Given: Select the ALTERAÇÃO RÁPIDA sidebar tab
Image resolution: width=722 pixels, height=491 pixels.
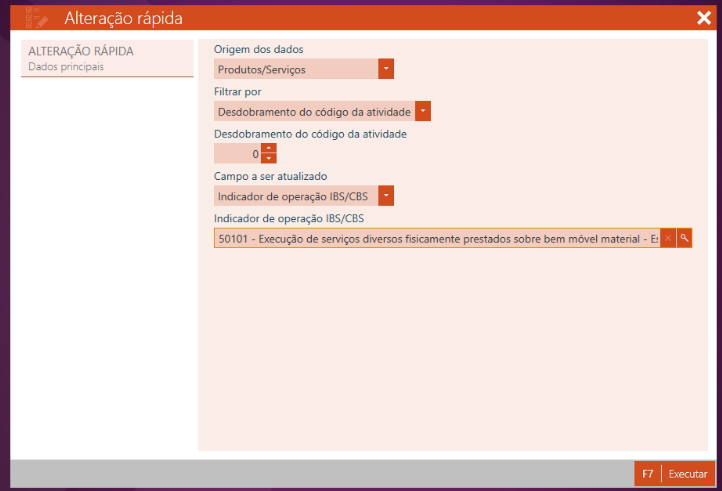Looking at the screenshot, I should tap(81, 51).
